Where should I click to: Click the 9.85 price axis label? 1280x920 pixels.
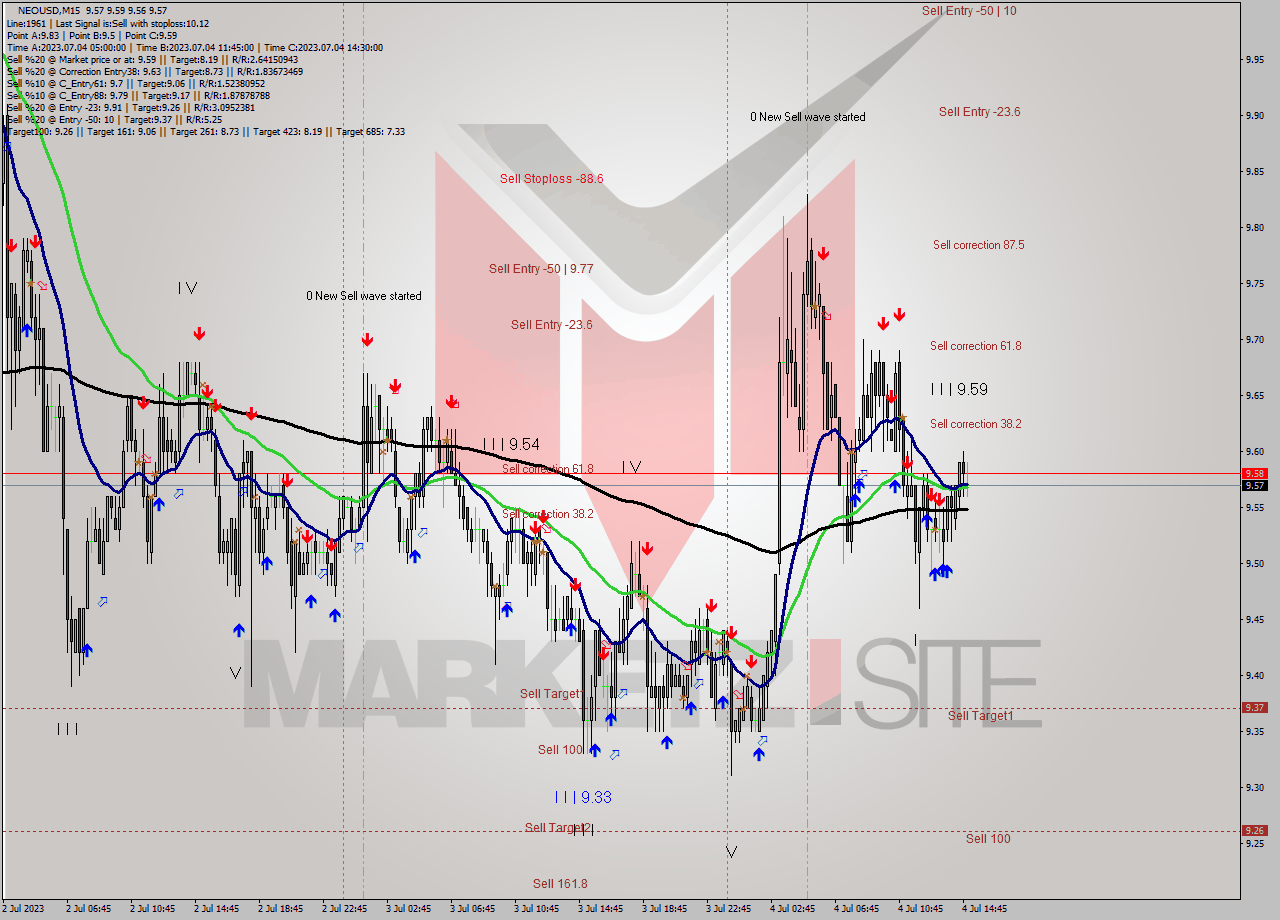[x=1256, y=172]
